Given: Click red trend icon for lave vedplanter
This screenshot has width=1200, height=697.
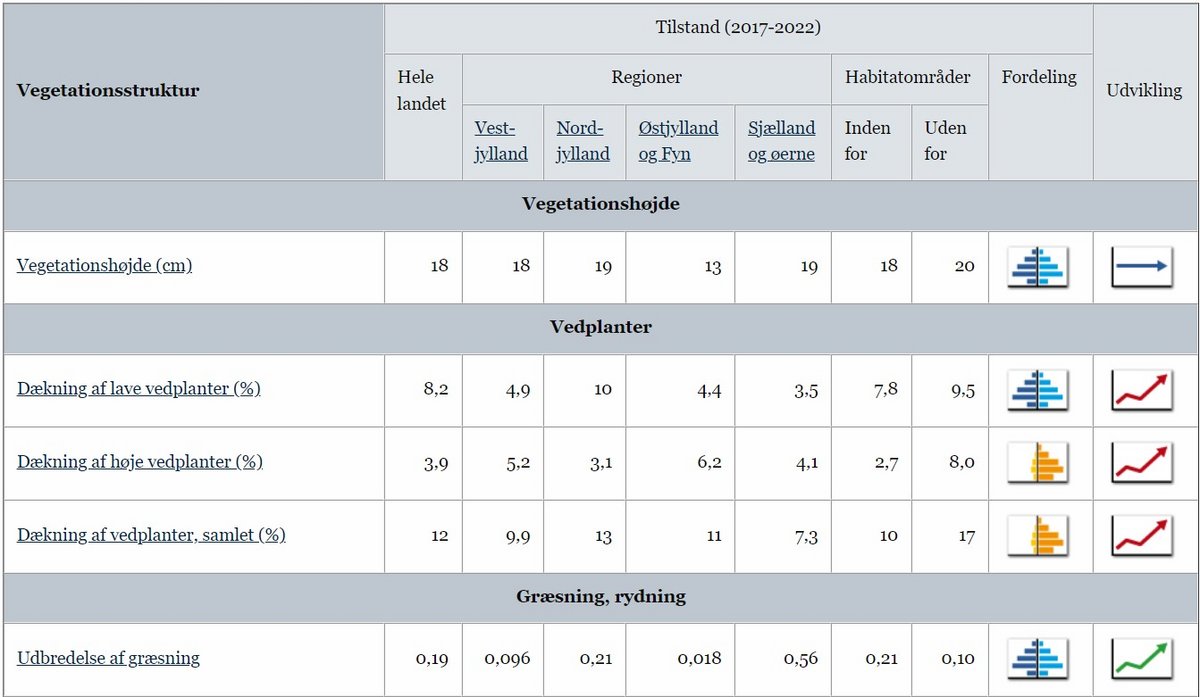Looking at the screenshot, I should click(1141, 390).
